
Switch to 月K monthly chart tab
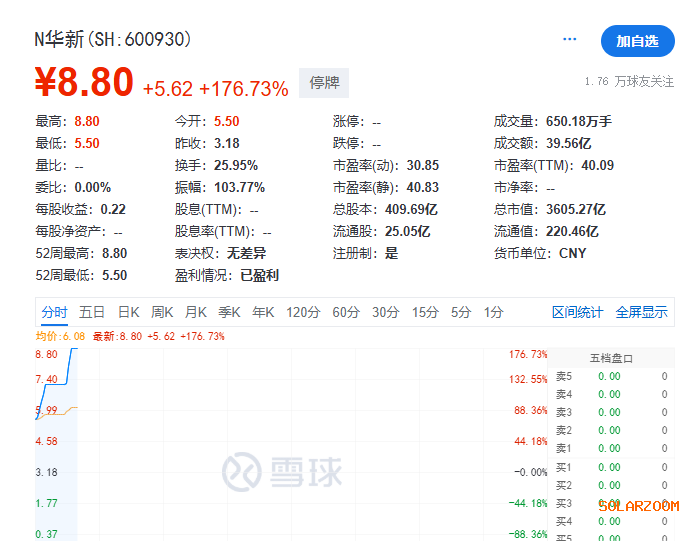click(x=195, y=312)
